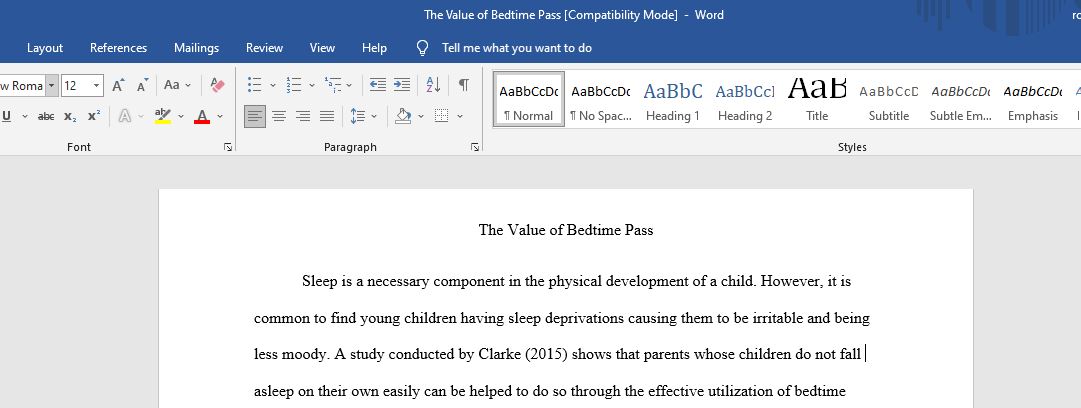Apply strikethrough formatting
Image resolution: width=1081 pixels, height=408 pixels.
[46, 116]
